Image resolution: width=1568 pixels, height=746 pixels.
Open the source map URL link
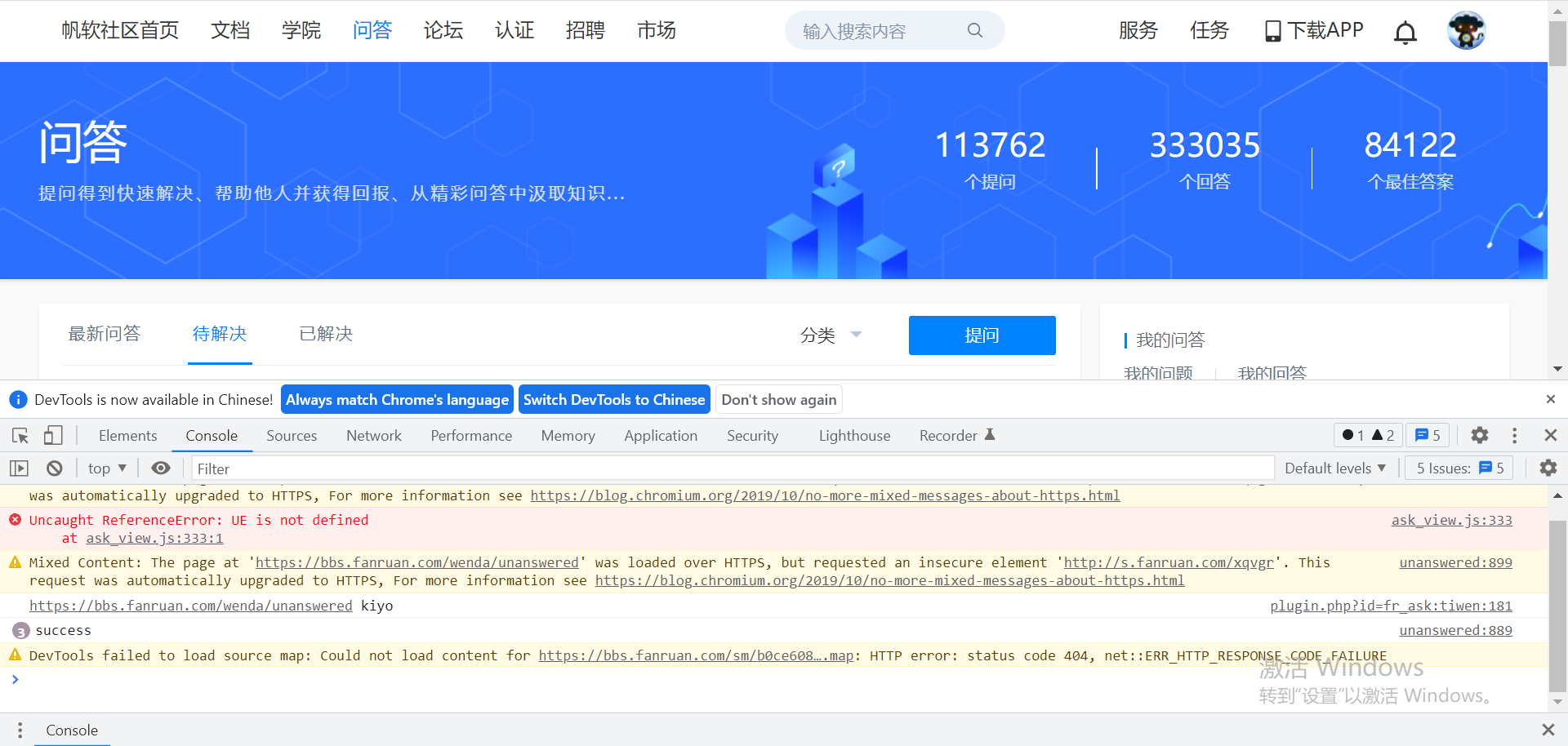pyautogui.click(x=696, y=655)
